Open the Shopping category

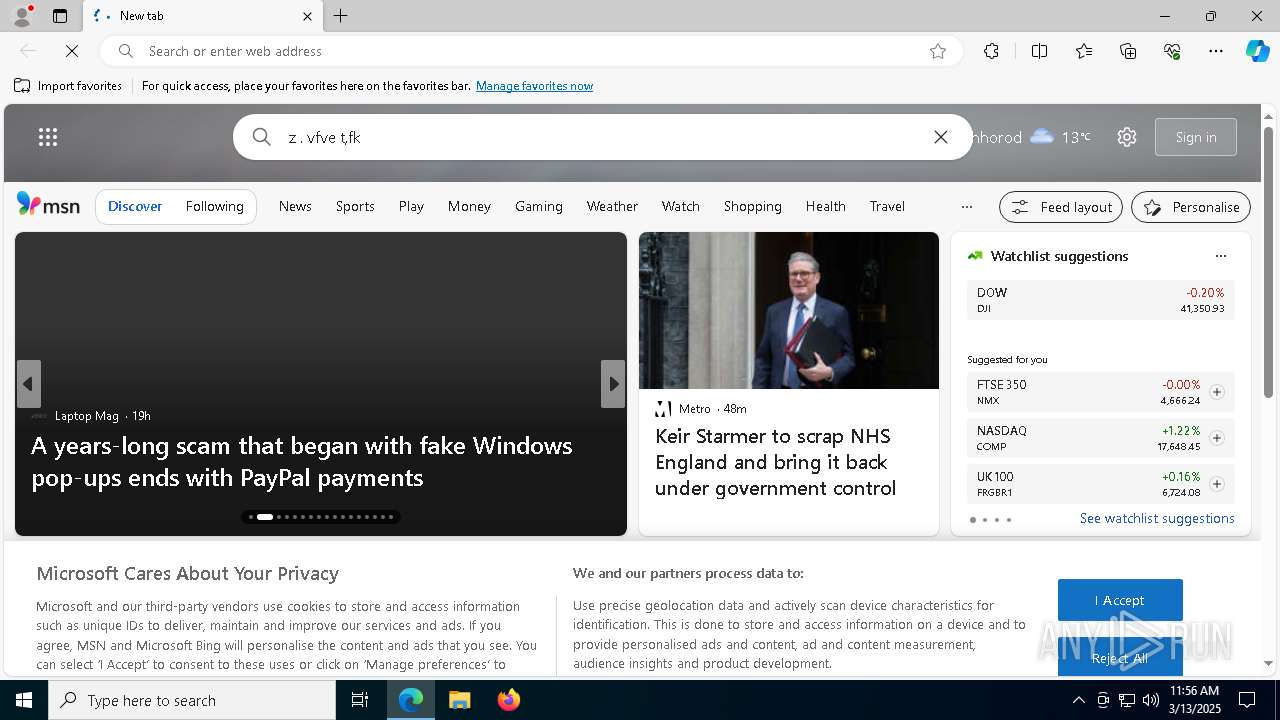(753, 206)
